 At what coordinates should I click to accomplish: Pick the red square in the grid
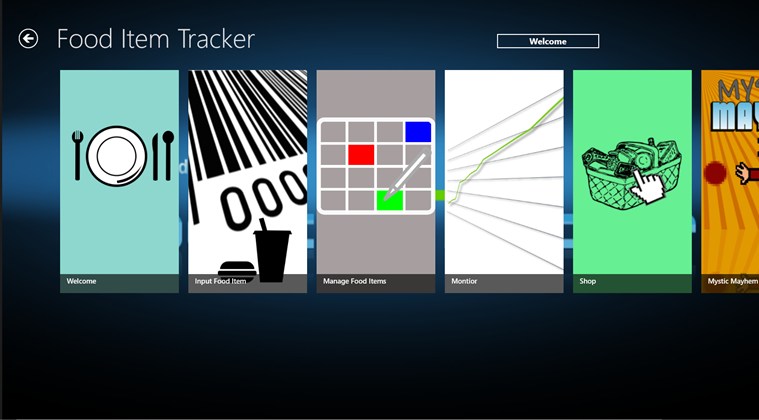point(361,155)
